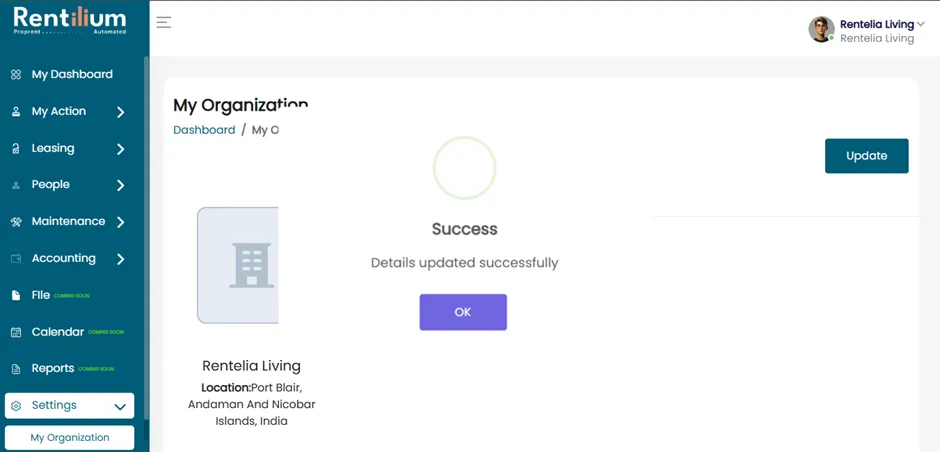940x452 pixels.
Task: Click the Update button
Action: [866, 156]
